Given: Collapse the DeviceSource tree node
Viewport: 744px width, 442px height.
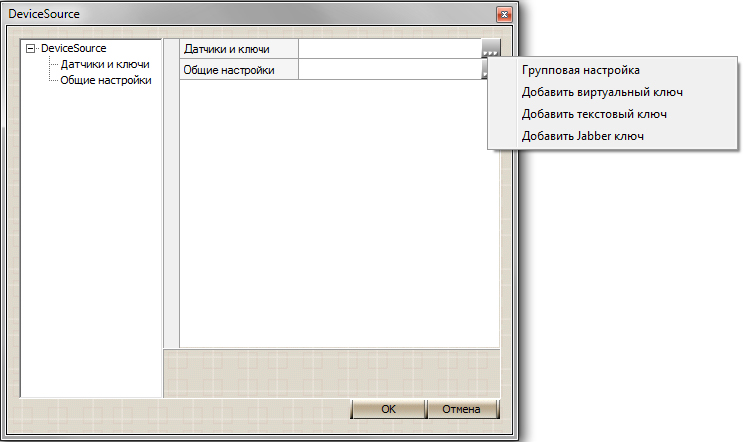Looking at the screenshot, I should click(x=30, y=48).
